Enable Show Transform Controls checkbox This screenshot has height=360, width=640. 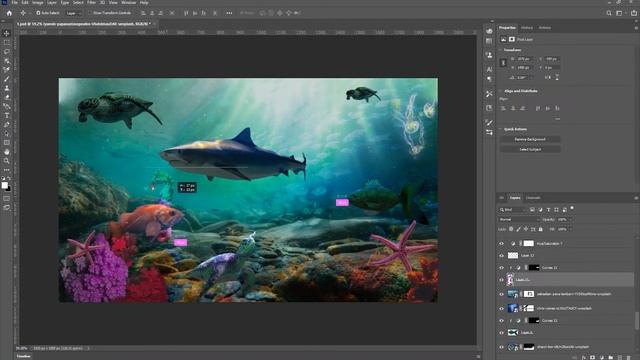(91, 13)
